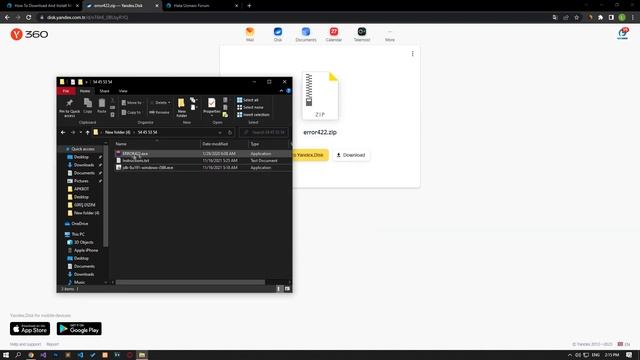Open Yandex Calendar service icon
Viewport: 640px width, 360px height.
click(333, 34)
